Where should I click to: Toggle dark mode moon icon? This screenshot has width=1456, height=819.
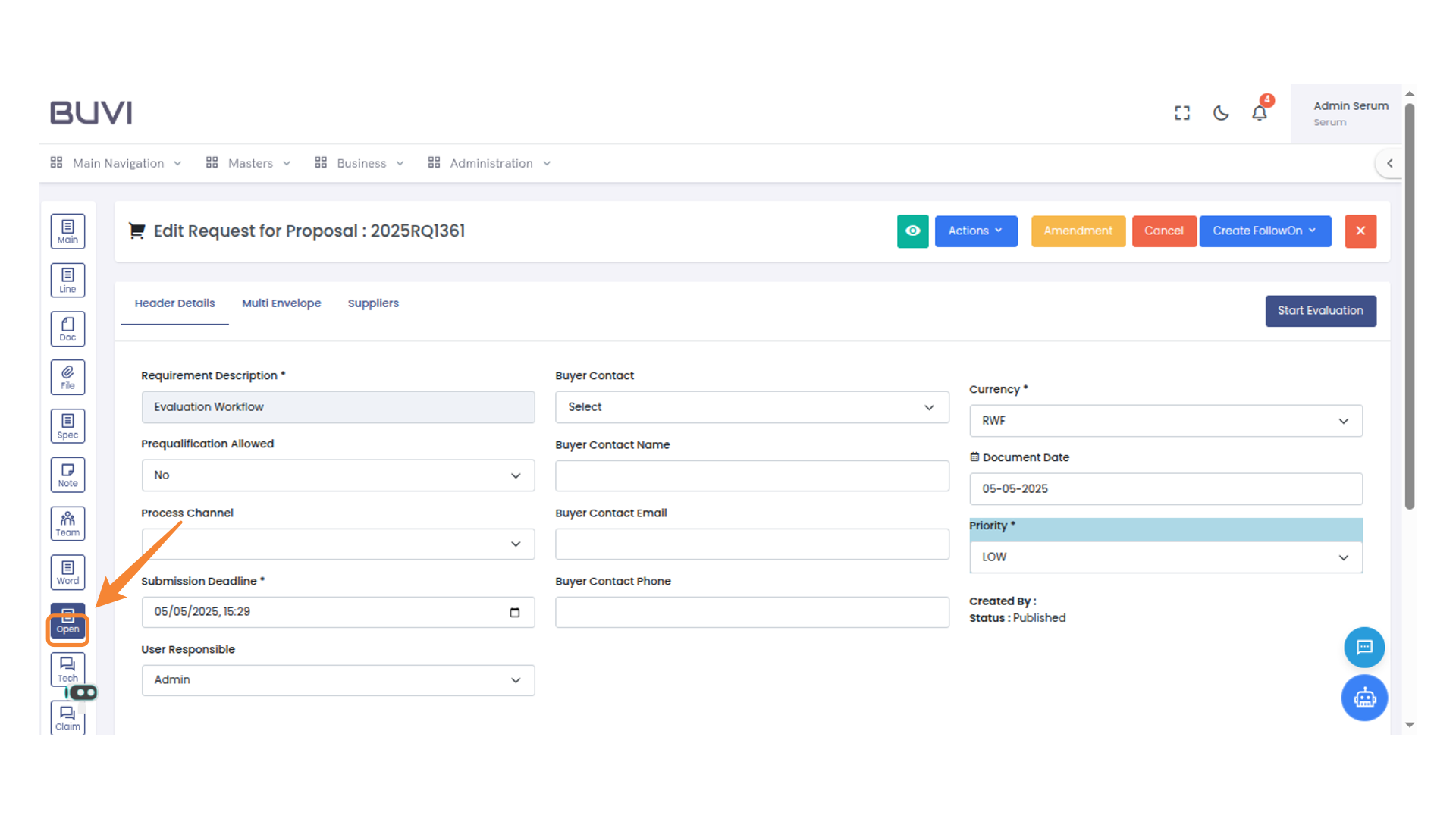[1221, 113]
